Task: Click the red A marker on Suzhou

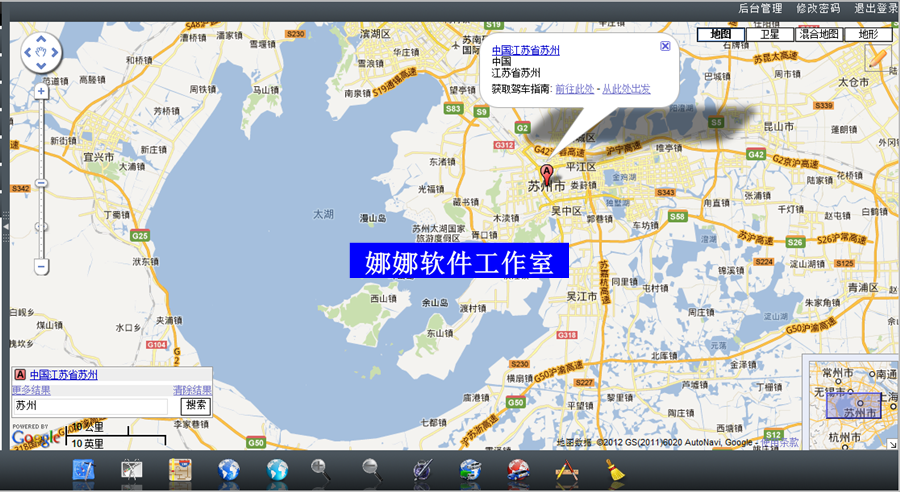Action: [x=547, y=175]
